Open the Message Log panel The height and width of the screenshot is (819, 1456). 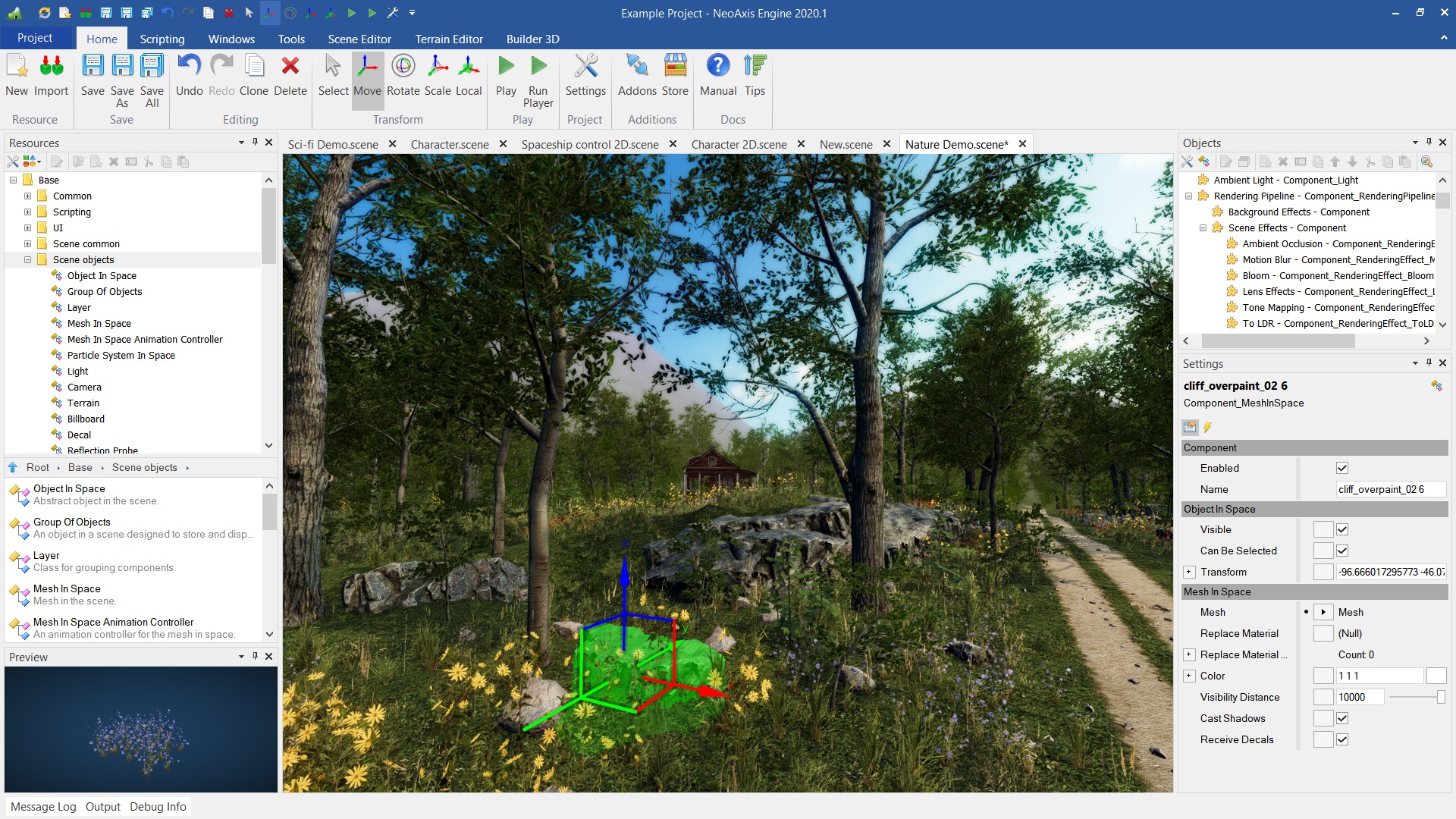click(43, 806)
